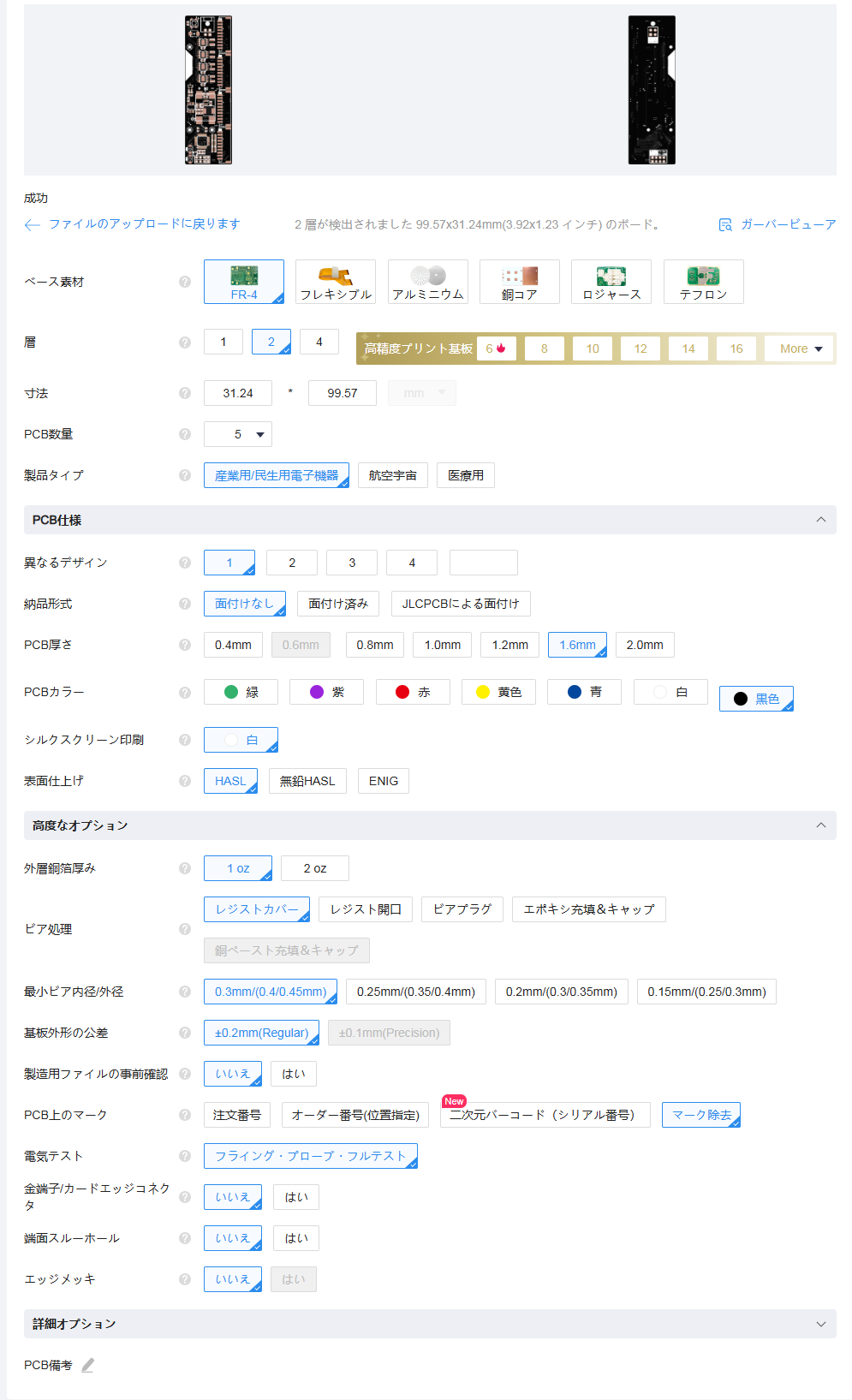Open the mm unit dropdown
Screen dimensions: 852x1400
[x=422, y=393]
